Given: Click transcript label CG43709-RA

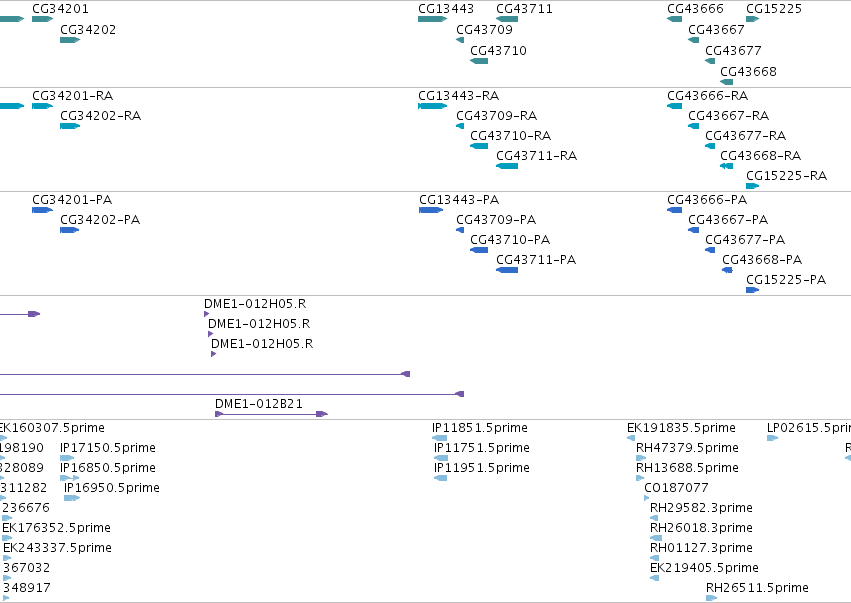Looking at the screenshot, I should (497, 116).
